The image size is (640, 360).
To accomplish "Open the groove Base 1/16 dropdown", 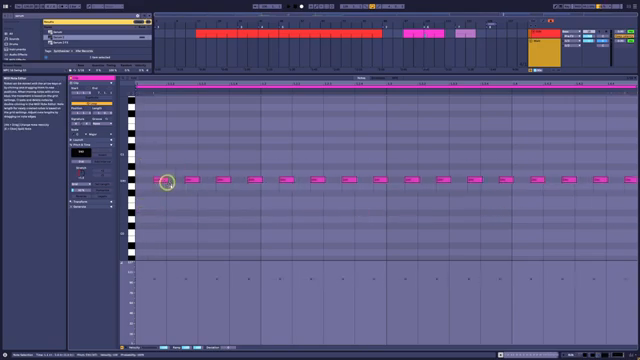I will point(84,70).
